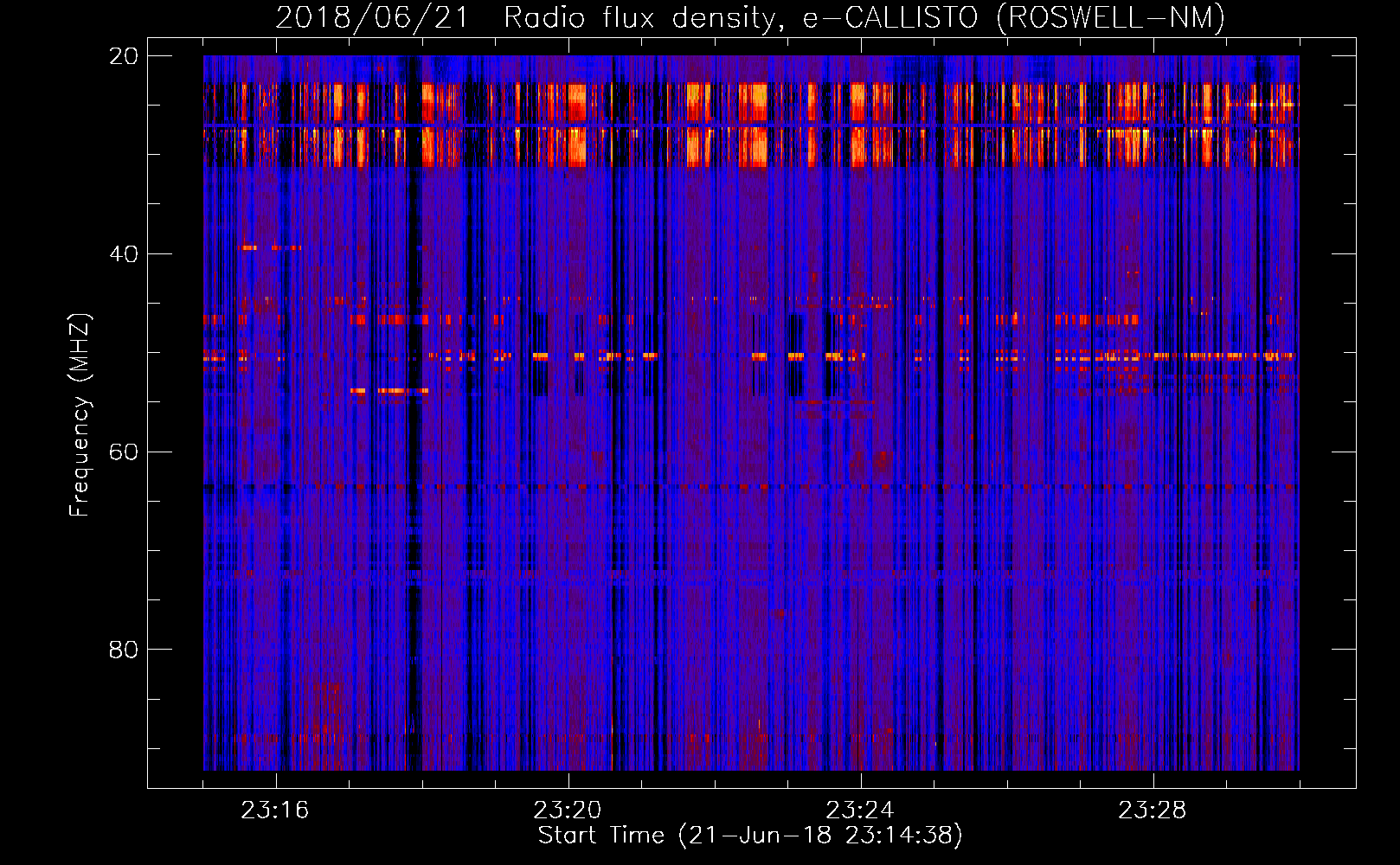This screenshot has width=1400, height=865.
Task: Click the 'Frequency (MHZ)' axis label
Action: click(80, 415)
